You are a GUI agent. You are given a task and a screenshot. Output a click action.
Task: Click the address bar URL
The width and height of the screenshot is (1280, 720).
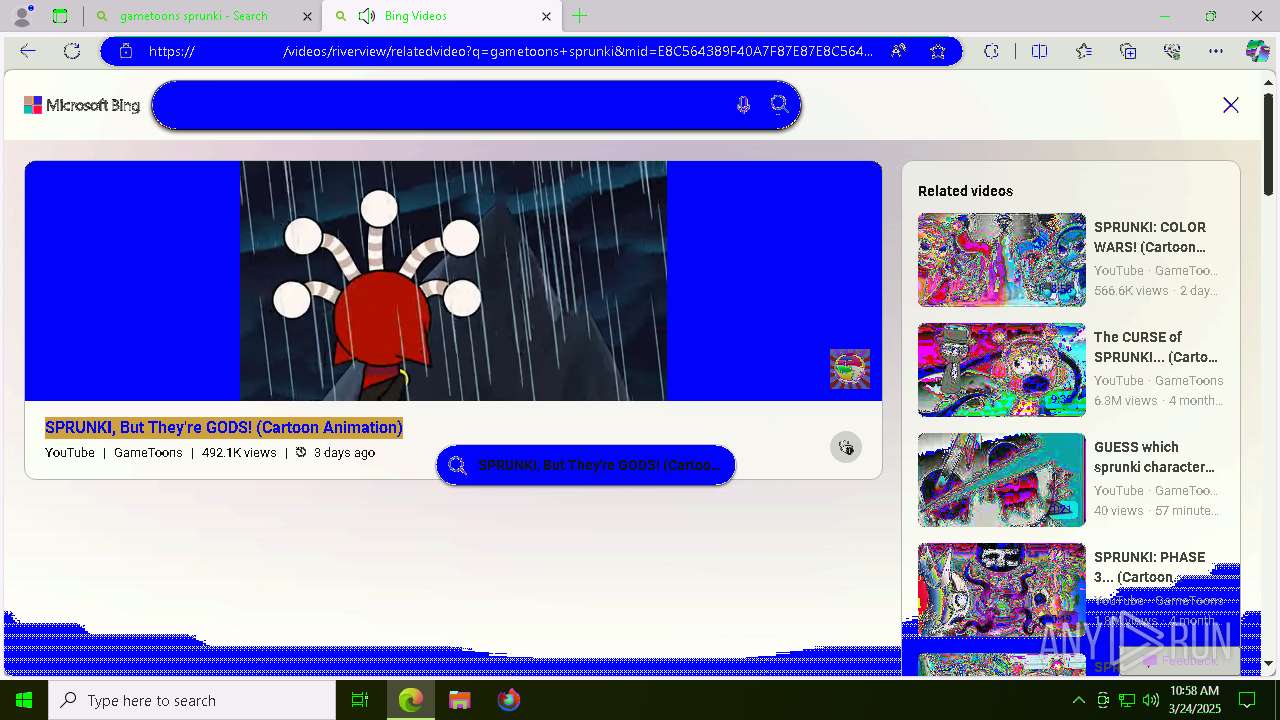pyautogui.click(x=510, y=51)
